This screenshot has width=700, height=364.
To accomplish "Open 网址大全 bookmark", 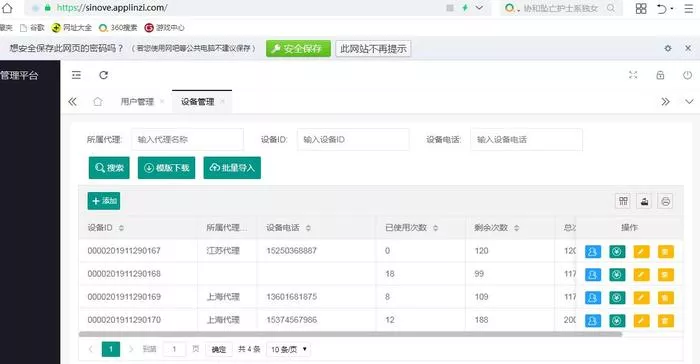I will pos(72,28).
